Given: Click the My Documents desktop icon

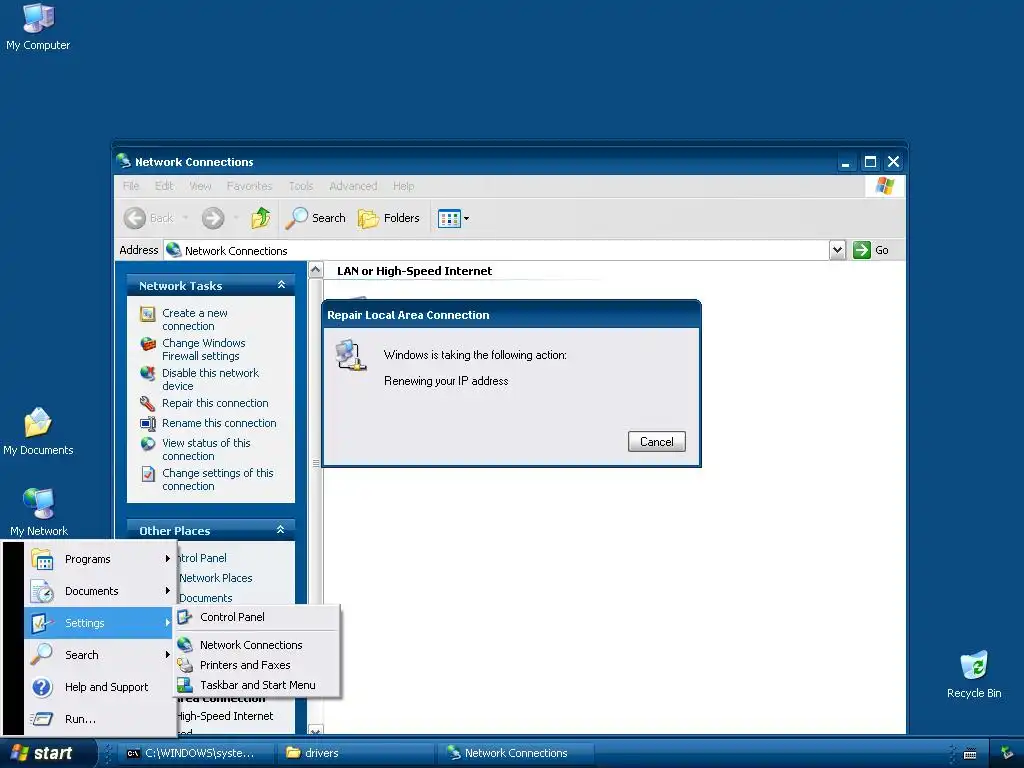Looking at the screenshot, I should point(38,431).
